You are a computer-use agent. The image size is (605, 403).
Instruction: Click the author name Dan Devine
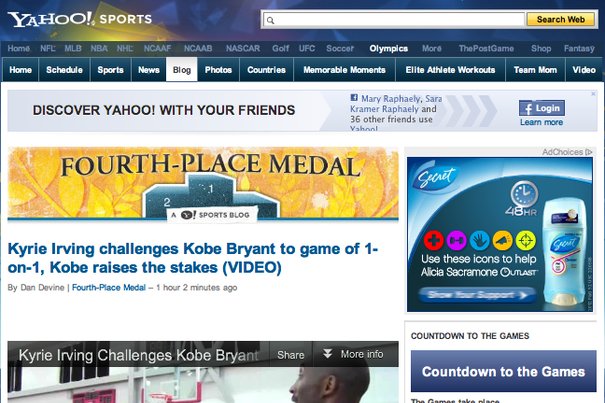click(x=42, y=288)
